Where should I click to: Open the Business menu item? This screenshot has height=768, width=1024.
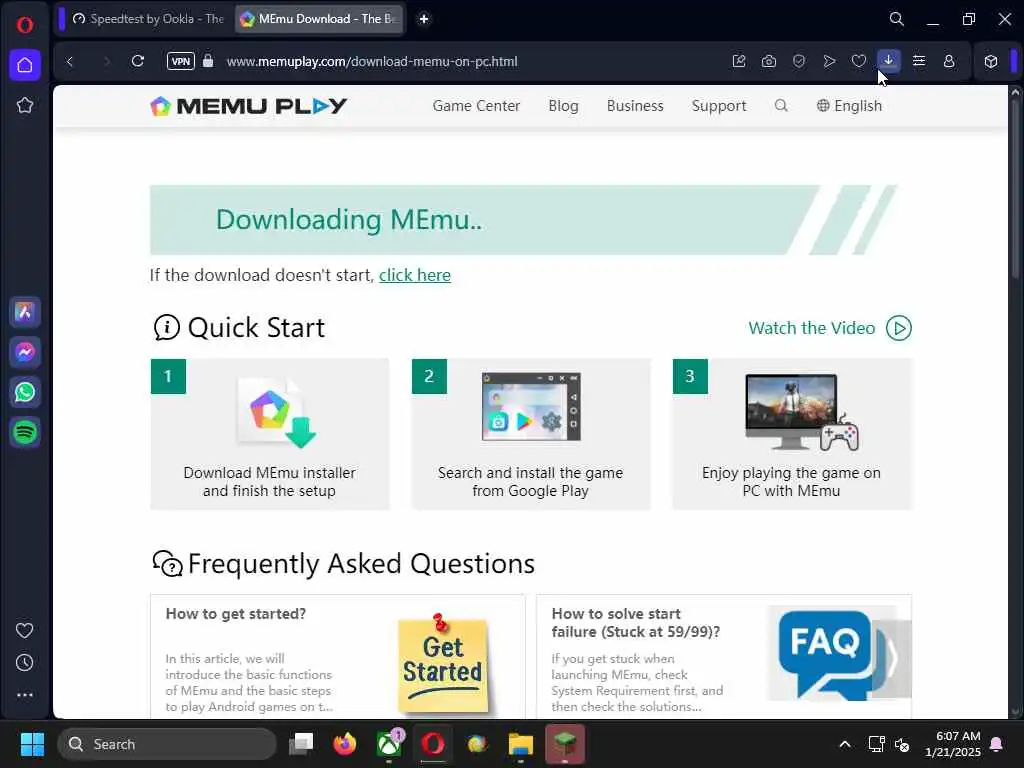[x=635, y=106]
